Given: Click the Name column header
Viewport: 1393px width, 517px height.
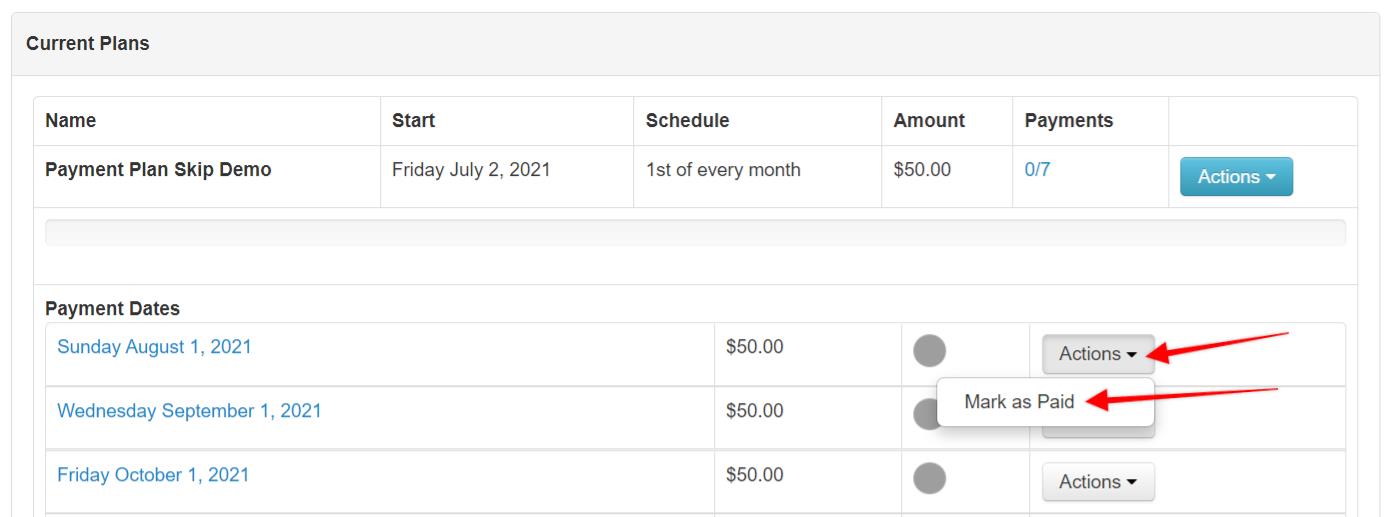Looking at the screenshot, I should (x=71, y=121).
